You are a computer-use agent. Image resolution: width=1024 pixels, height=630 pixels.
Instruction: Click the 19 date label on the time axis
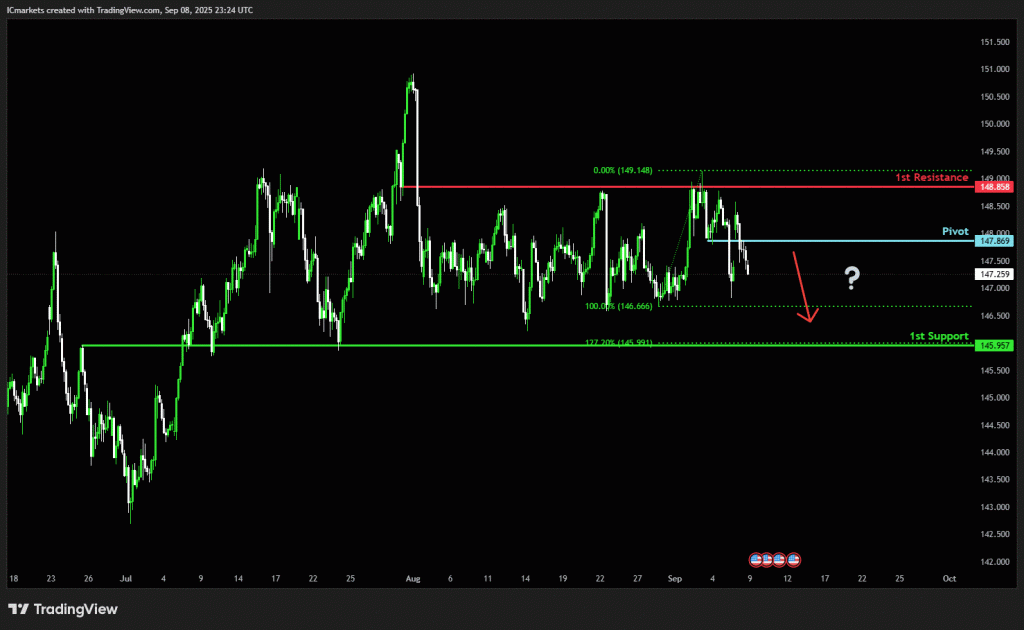click(x=562, y=578)
